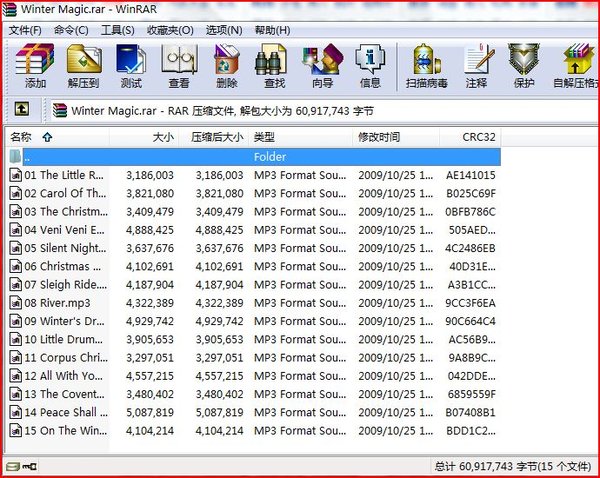Viewport: 600px width, 478px height.
Task: Open the 查找 (Find) binoculars tool
Action: 274,66
